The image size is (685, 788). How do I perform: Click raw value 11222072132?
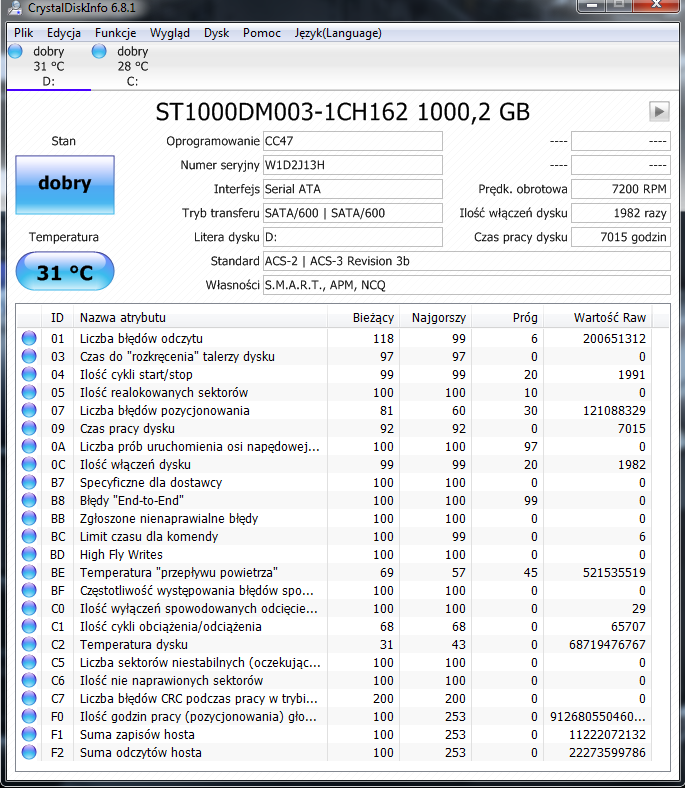pyautogui.click(x=607, y=734)
